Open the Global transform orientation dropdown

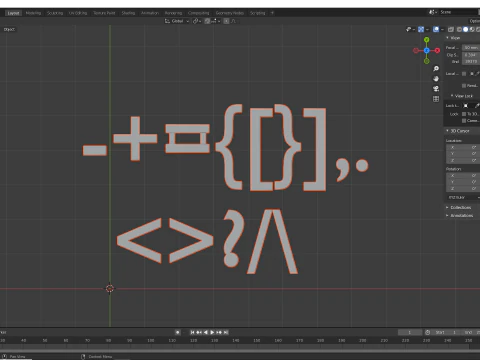pyautogui.click(x=177, y=21)
